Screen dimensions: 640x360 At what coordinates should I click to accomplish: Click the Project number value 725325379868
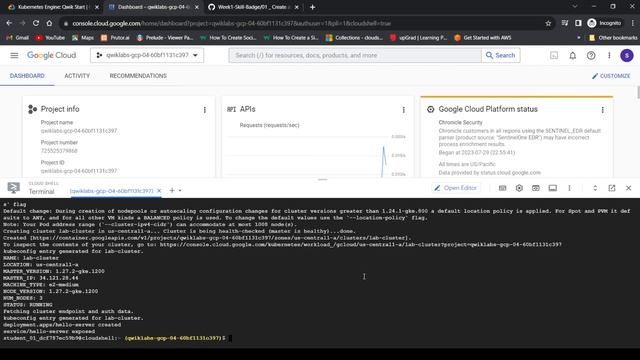pyautogui.click(x=59, y=151)
